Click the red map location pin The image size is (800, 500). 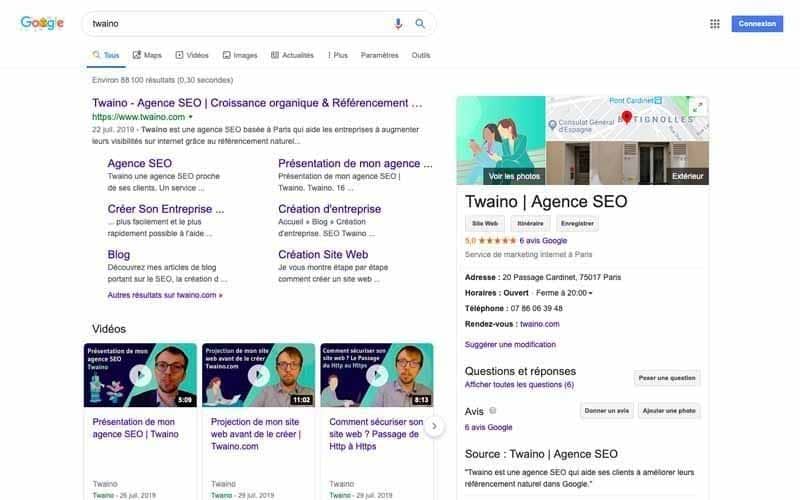(627, 117)
